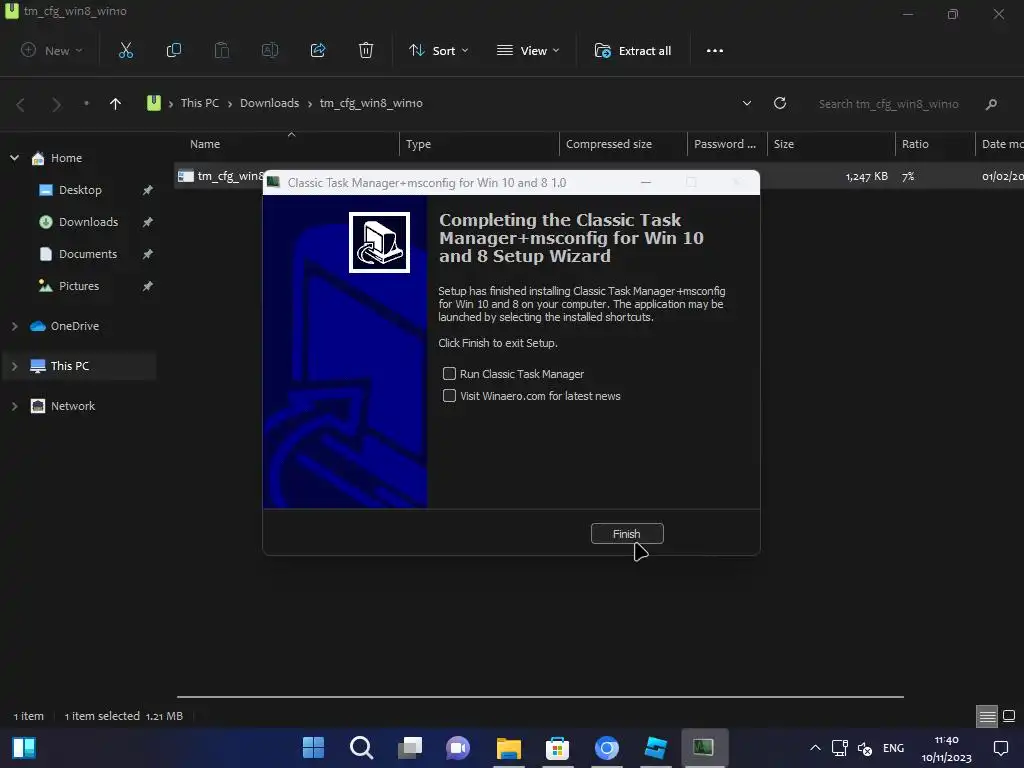Viewport: 1024px width, 768px height.
Task: Click the Cut scissors icon in toolbar
Action: pos(126,50)
